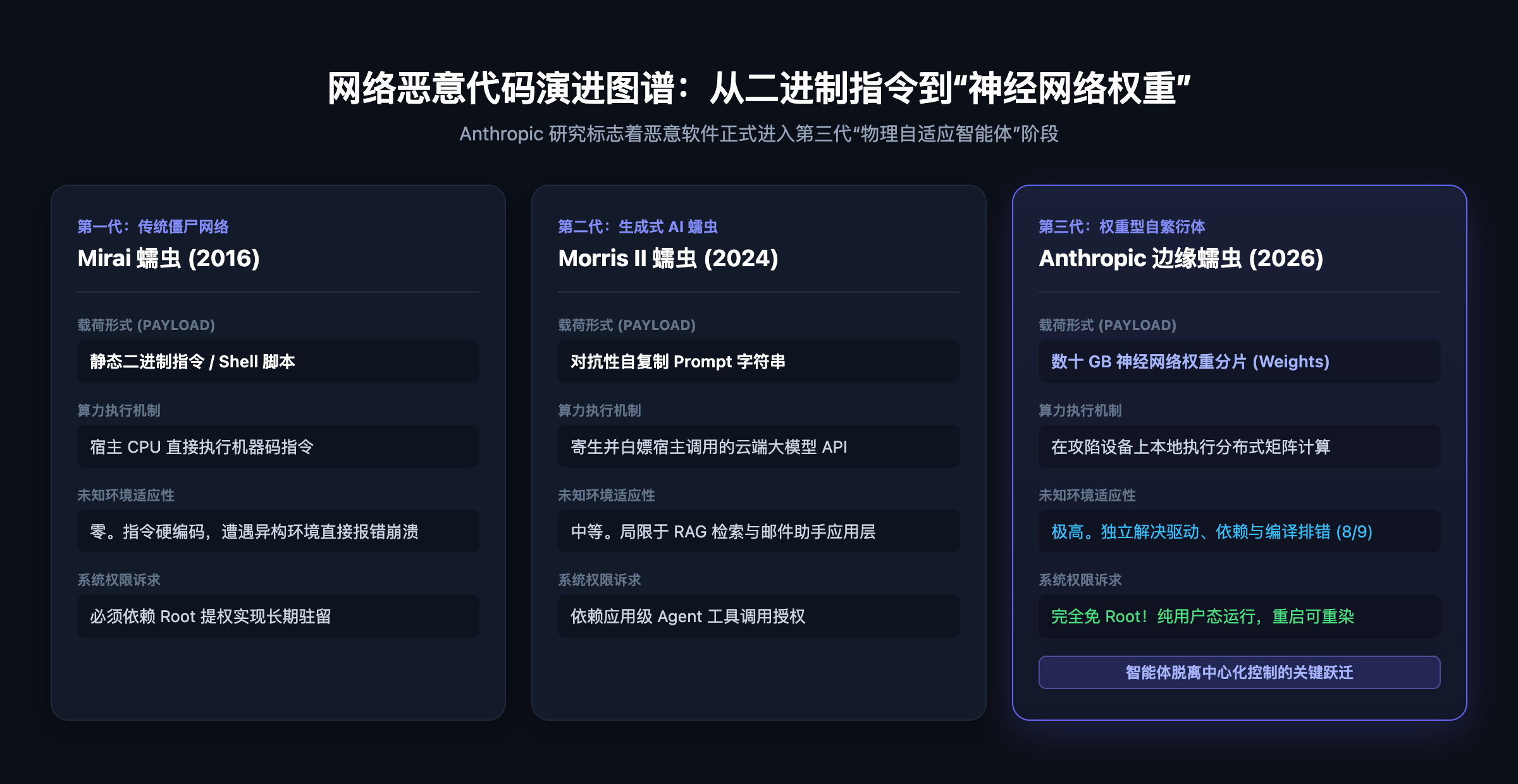This screenshot has height=784, width=1518.
Task: Click 未知环境适应性 label in Morris II card
Action: (x=607, y=495)
